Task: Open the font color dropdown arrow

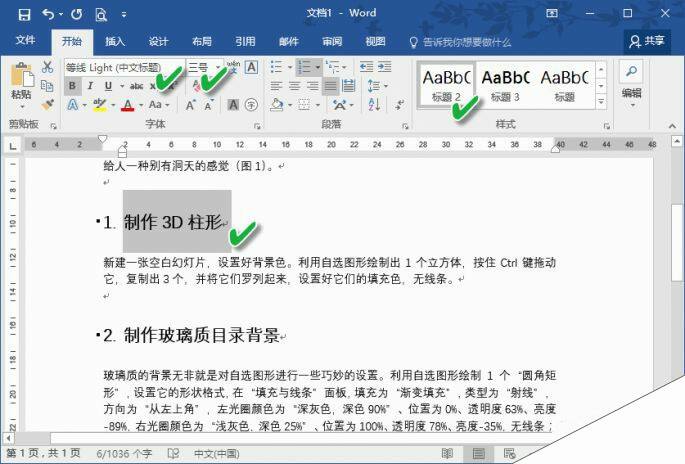Action: 141,105
